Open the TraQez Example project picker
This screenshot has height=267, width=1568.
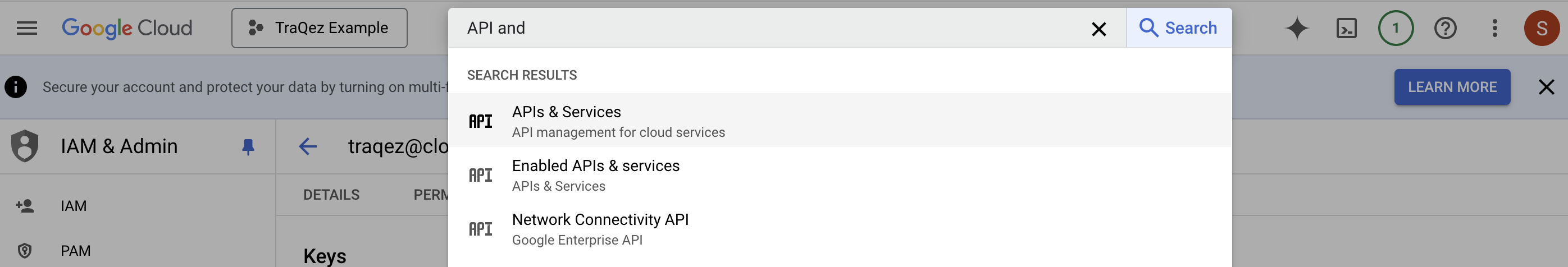pos(319,28)
